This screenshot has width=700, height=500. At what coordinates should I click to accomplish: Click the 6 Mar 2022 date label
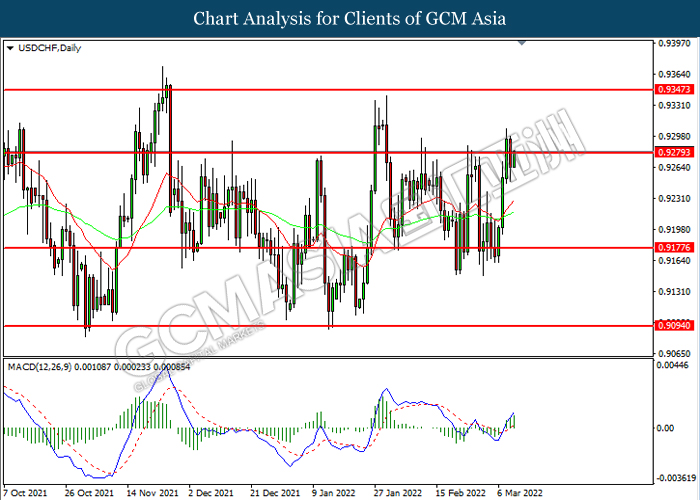(520, 493)
